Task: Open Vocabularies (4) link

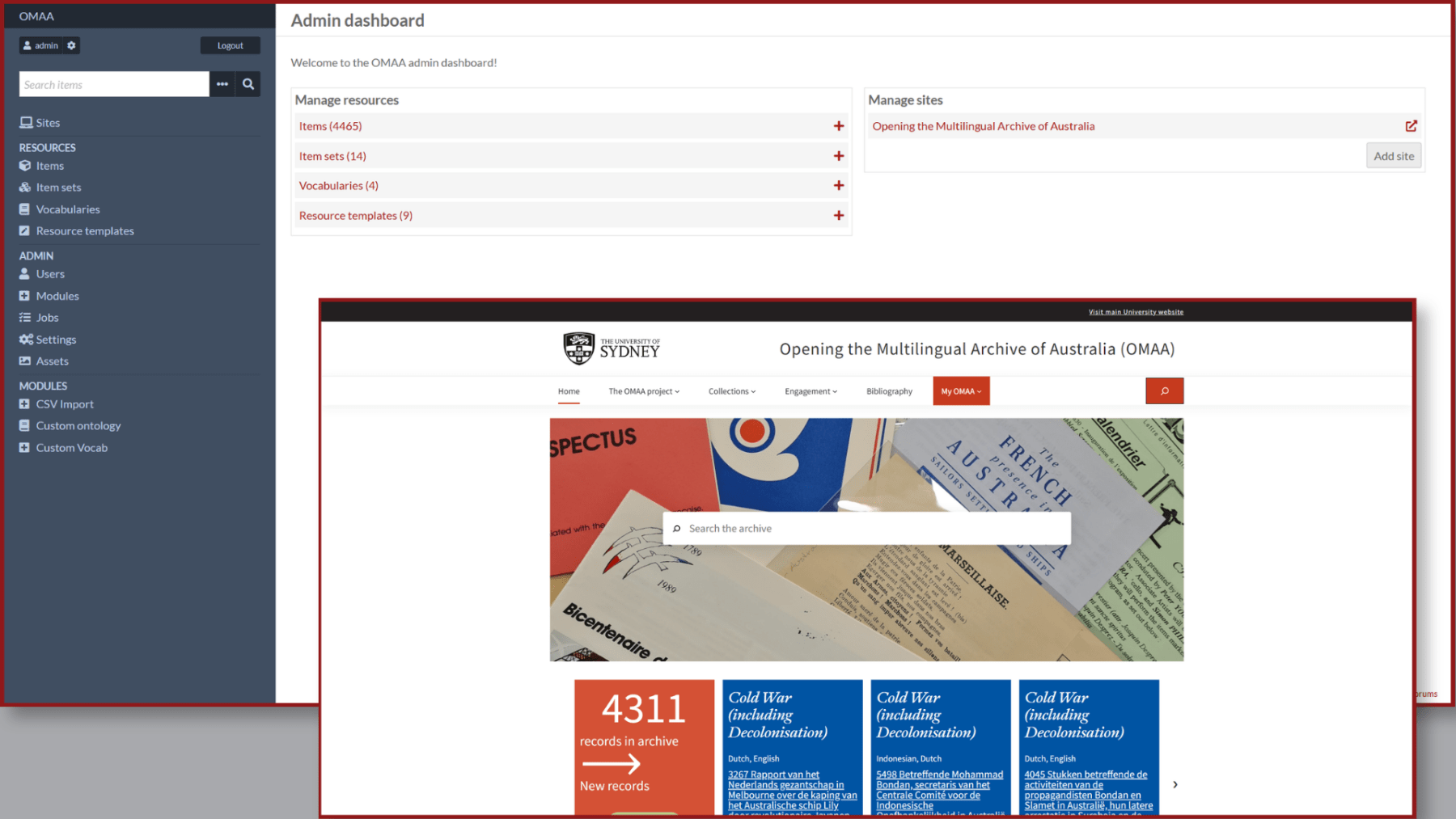Action: 339,186
